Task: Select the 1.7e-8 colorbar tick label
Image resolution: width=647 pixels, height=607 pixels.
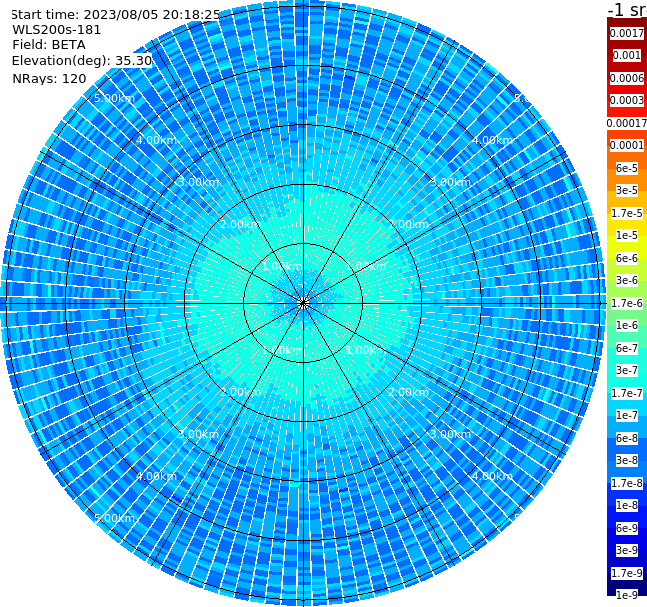Action: coord(627,483)
